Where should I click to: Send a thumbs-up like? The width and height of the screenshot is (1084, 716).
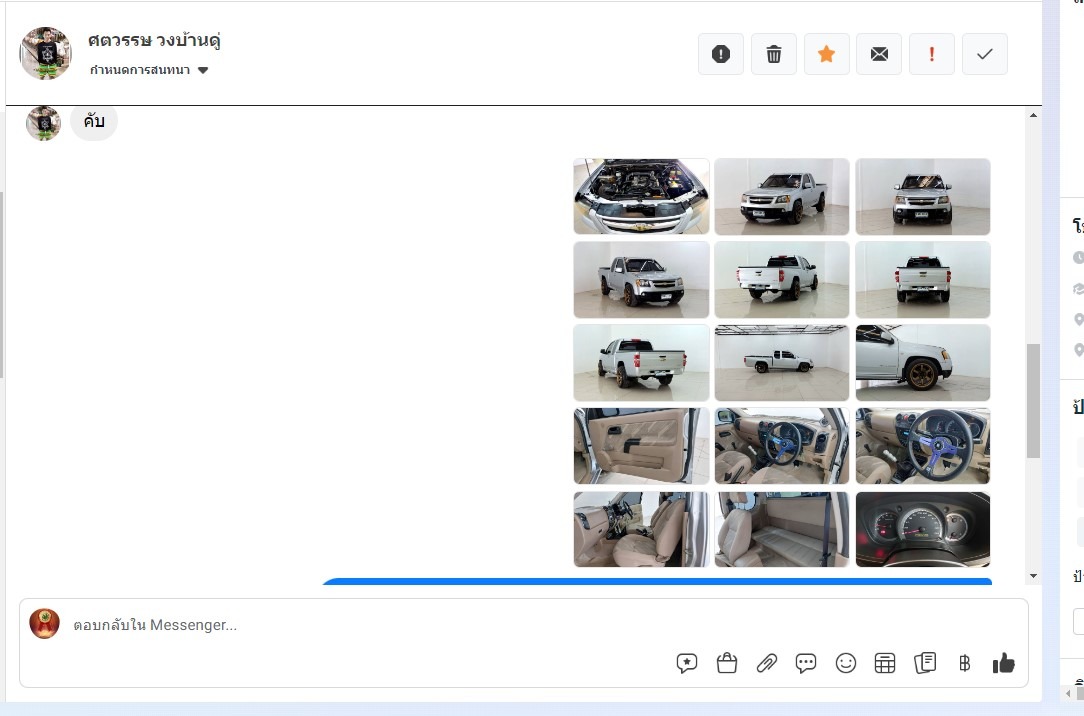pos(1003,663)
